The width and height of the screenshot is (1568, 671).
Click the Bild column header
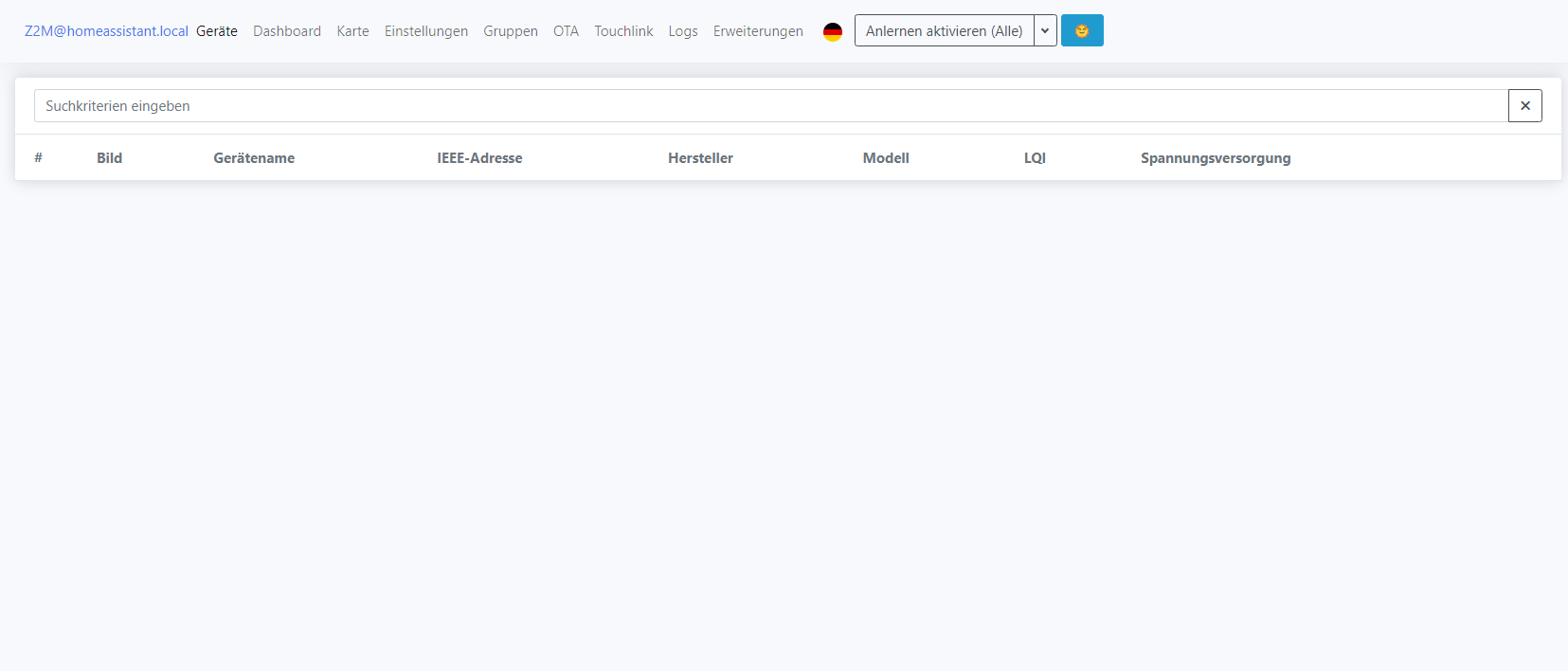pos(109,158)
